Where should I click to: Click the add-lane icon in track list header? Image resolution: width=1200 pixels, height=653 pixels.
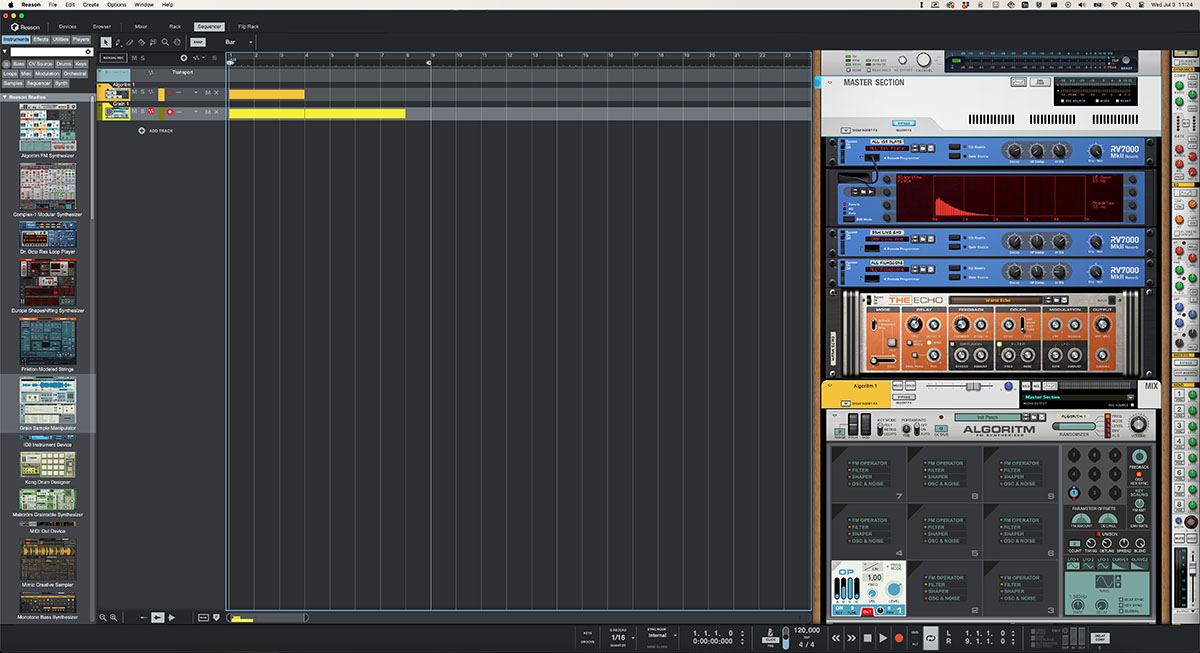click(183, 58)
